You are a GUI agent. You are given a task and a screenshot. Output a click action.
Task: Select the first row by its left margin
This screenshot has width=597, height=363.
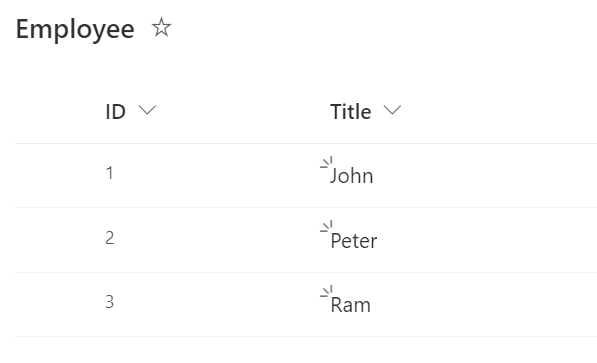(x=57, y=176)
